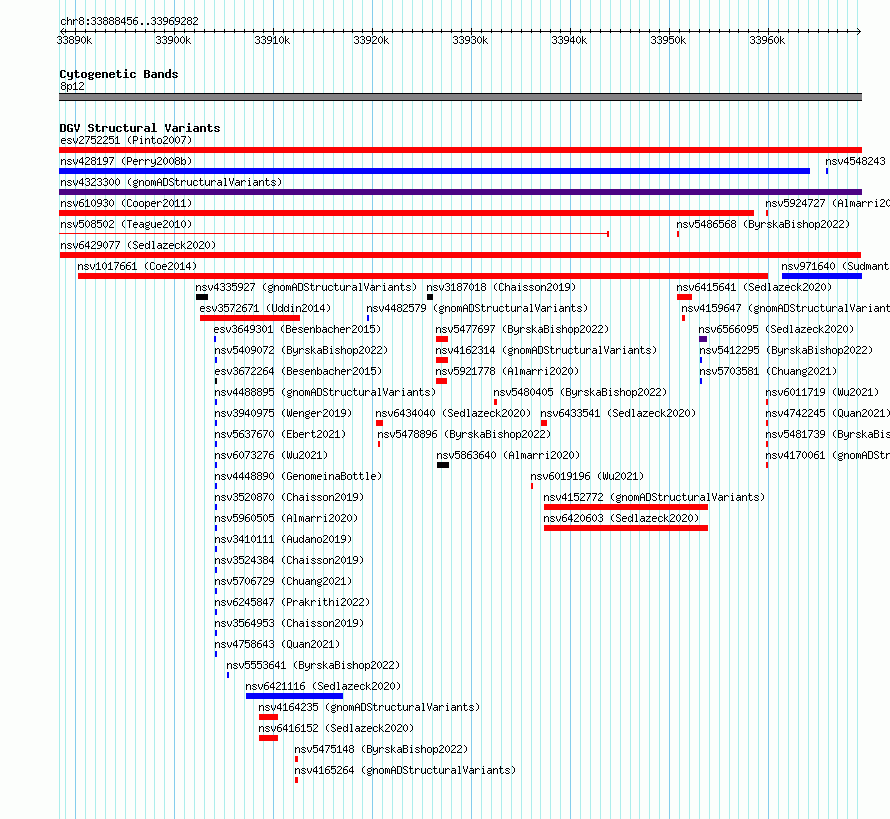This screenshot has height=819, width=890.
Task: Open nsv4335927 (gnomADStructuralVariants) label
Action: 306,287
